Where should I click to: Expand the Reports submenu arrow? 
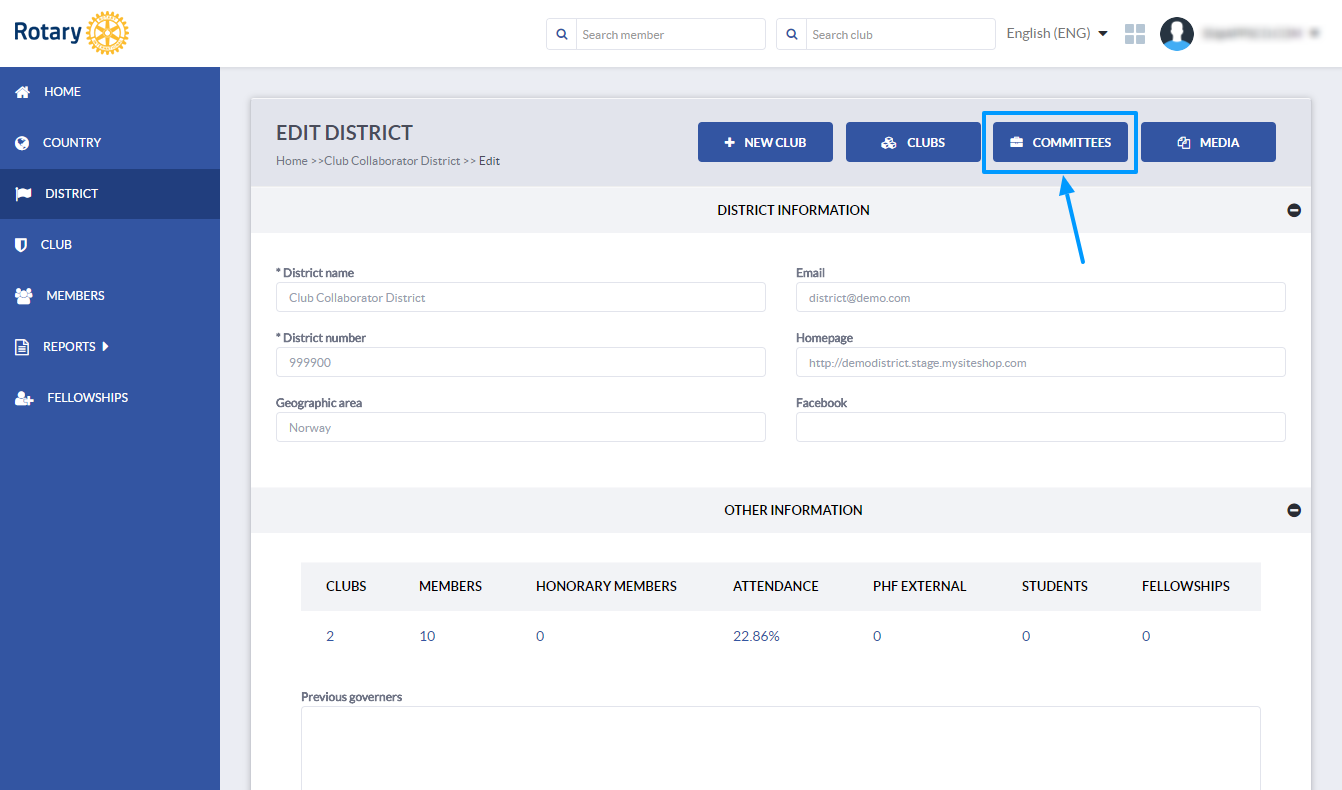(105, 347)
